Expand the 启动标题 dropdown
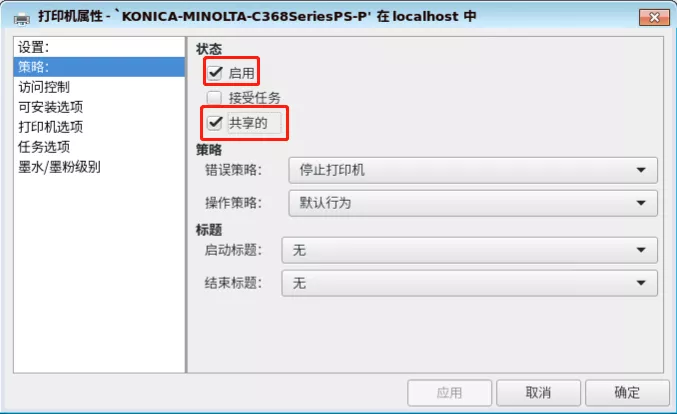 (469, 250)
